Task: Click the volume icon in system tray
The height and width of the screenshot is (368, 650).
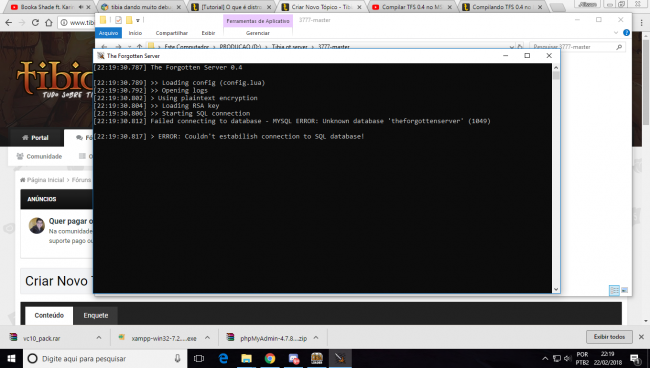Action: (x=568, y=358)
